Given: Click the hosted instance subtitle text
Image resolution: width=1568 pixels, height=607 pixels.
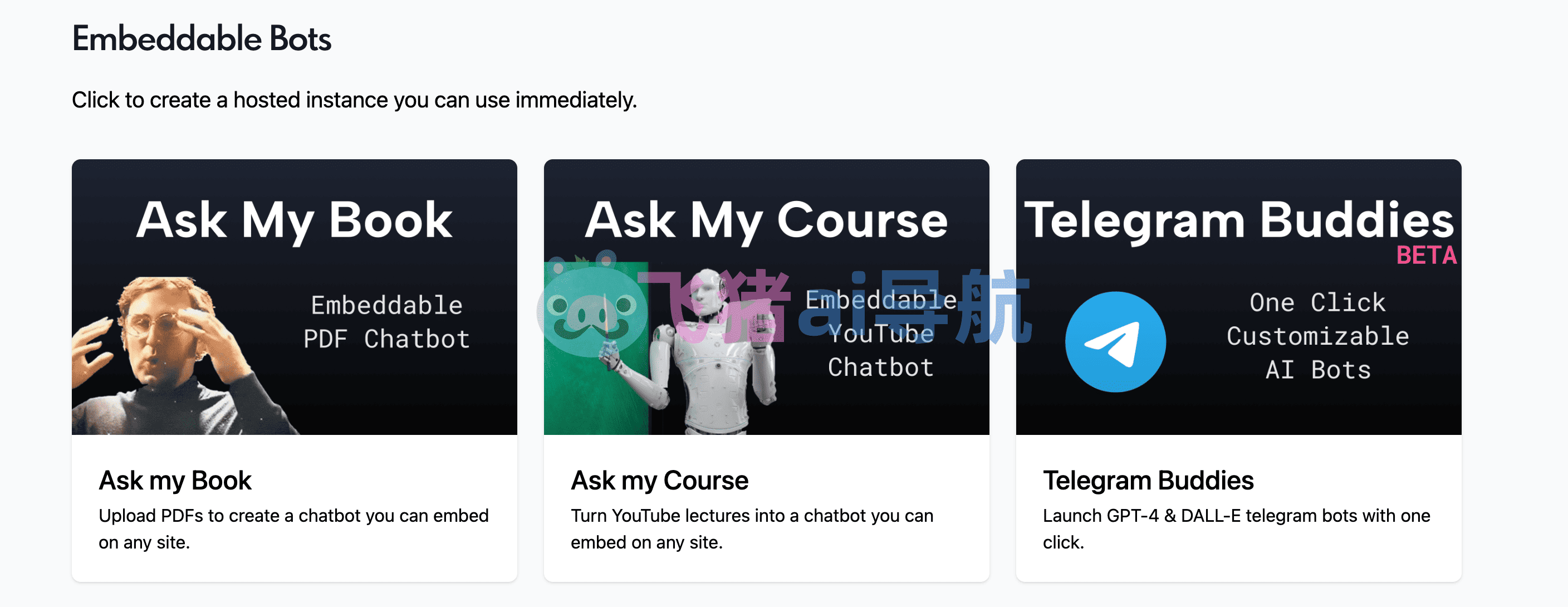Looking at the screenshot, I should tap(354, 100).
